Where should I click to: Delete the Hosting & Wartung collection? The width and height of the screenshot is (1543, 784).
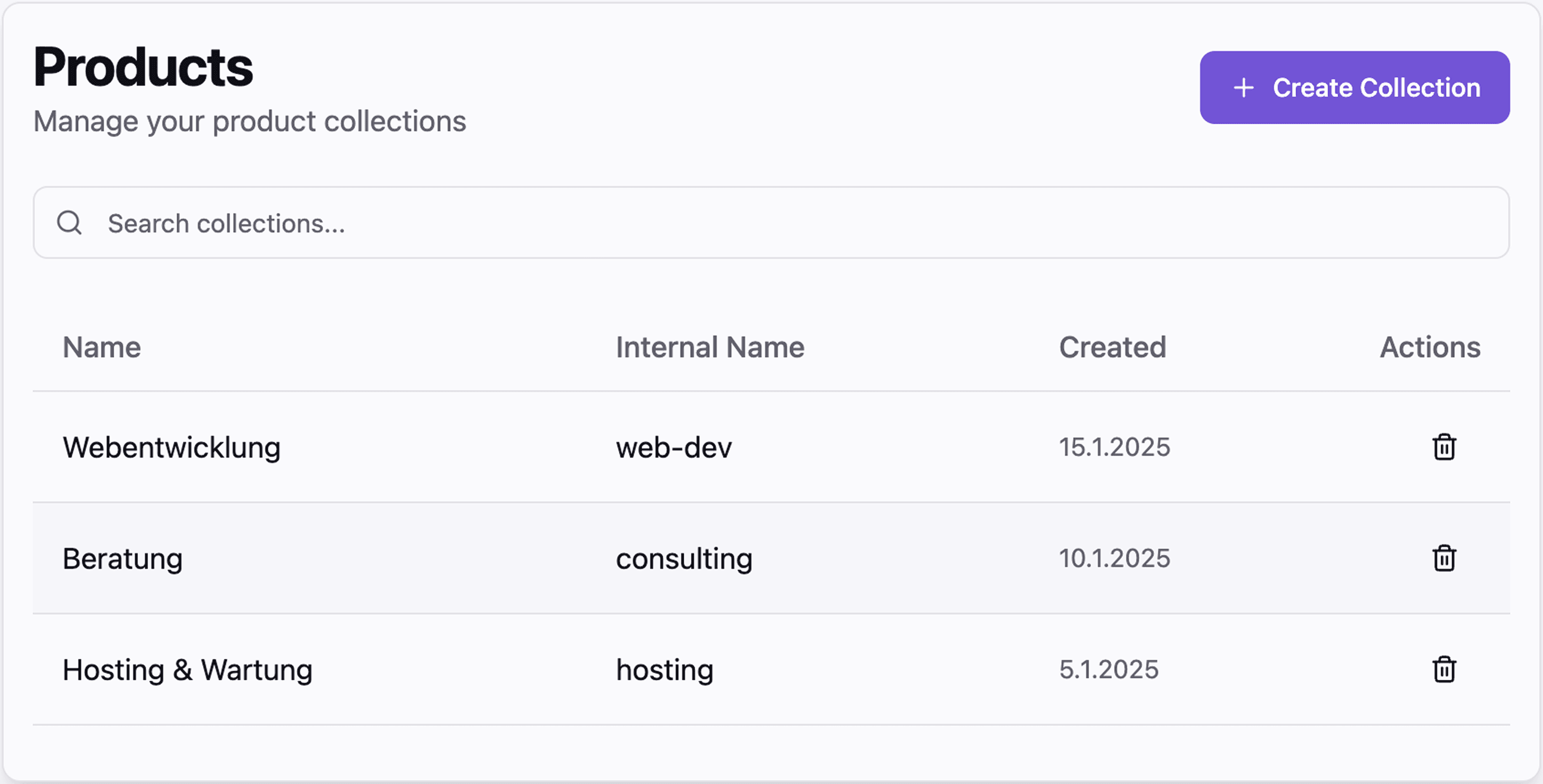[x=1443, y=669]
